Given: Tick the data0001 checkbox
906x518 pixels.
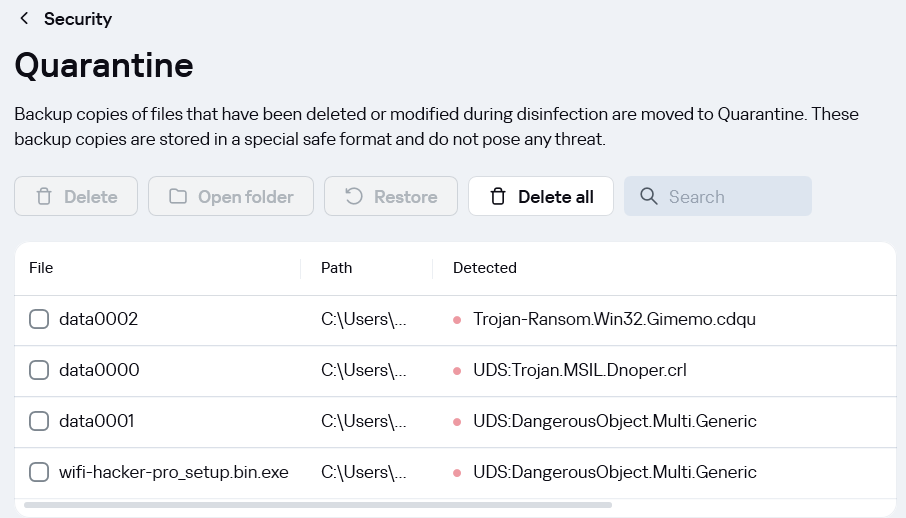Looking at the screenshot, I should 39,421.
